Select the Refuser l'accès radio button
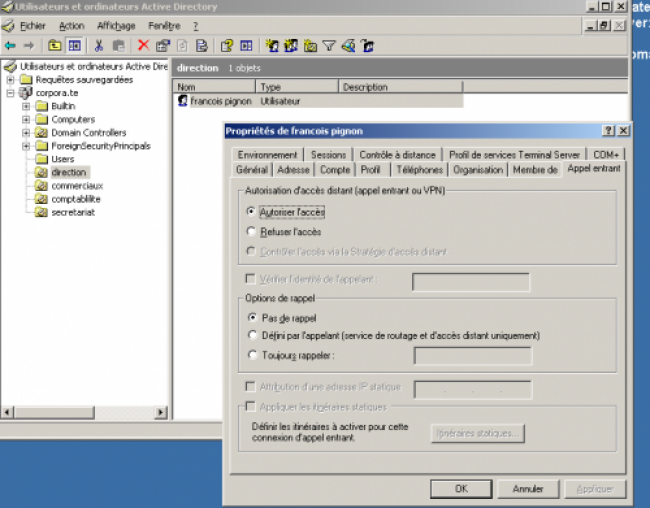 click(251, 231)
